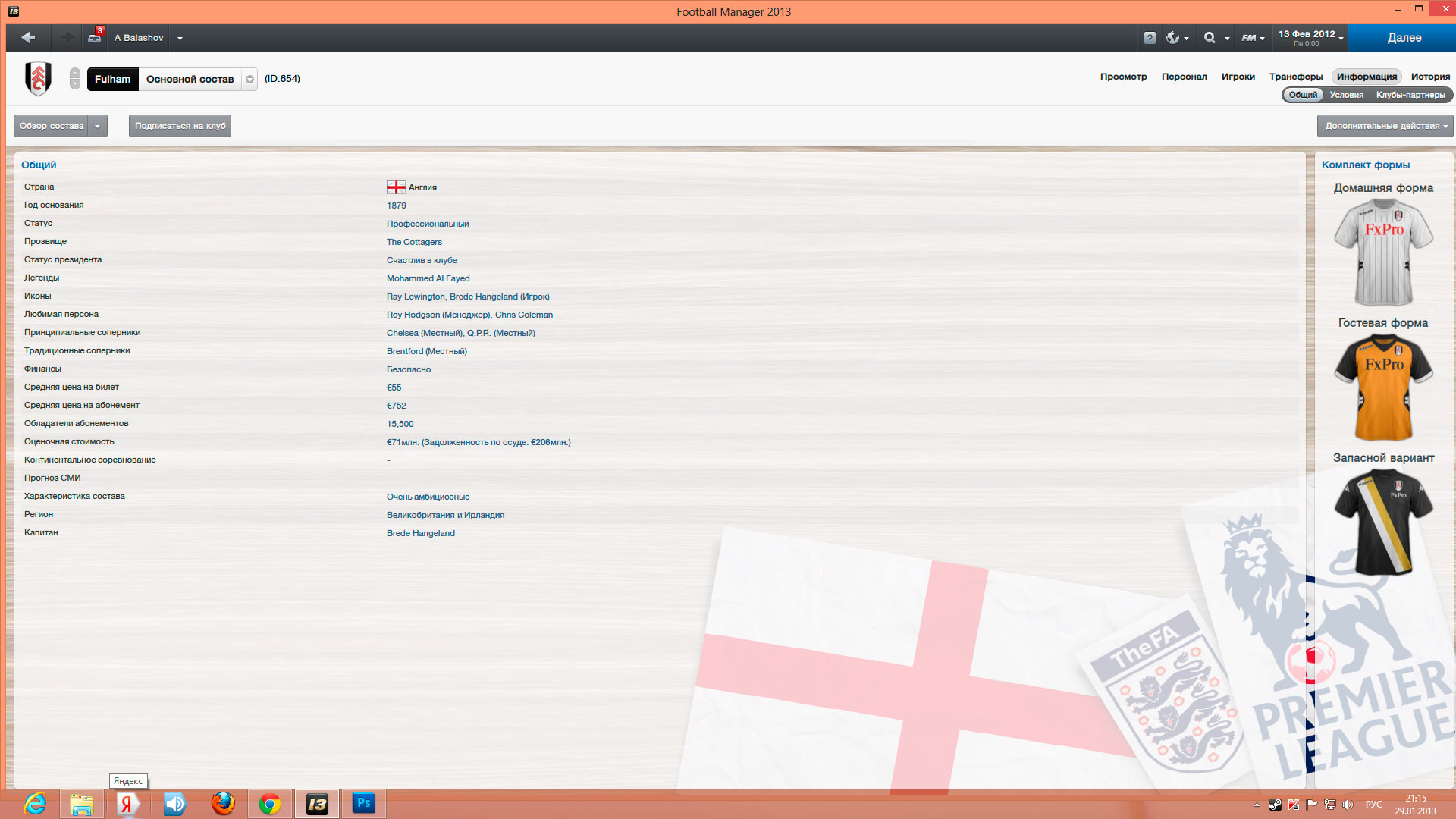Open the История tab

[x=1430, y=77]
